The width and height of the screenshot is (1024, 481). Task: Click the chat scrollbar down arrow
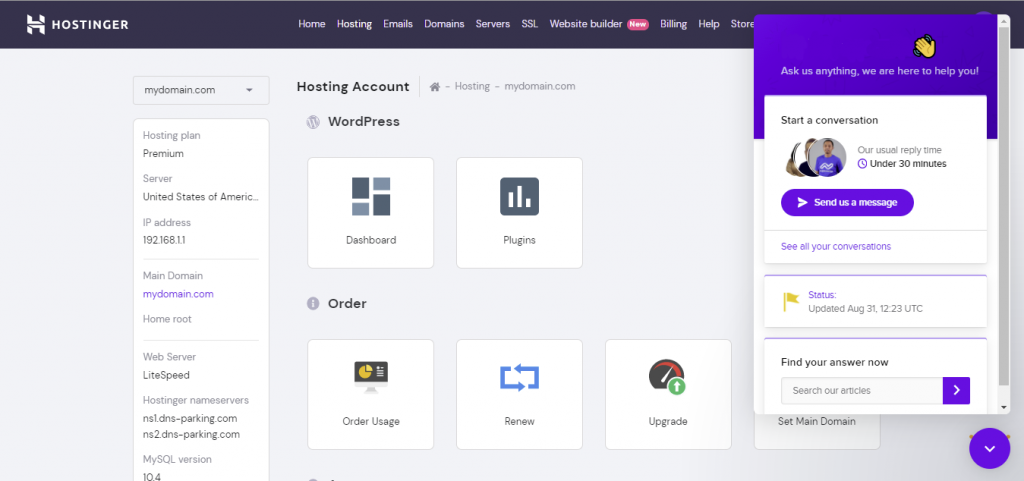pos(1004,407)
